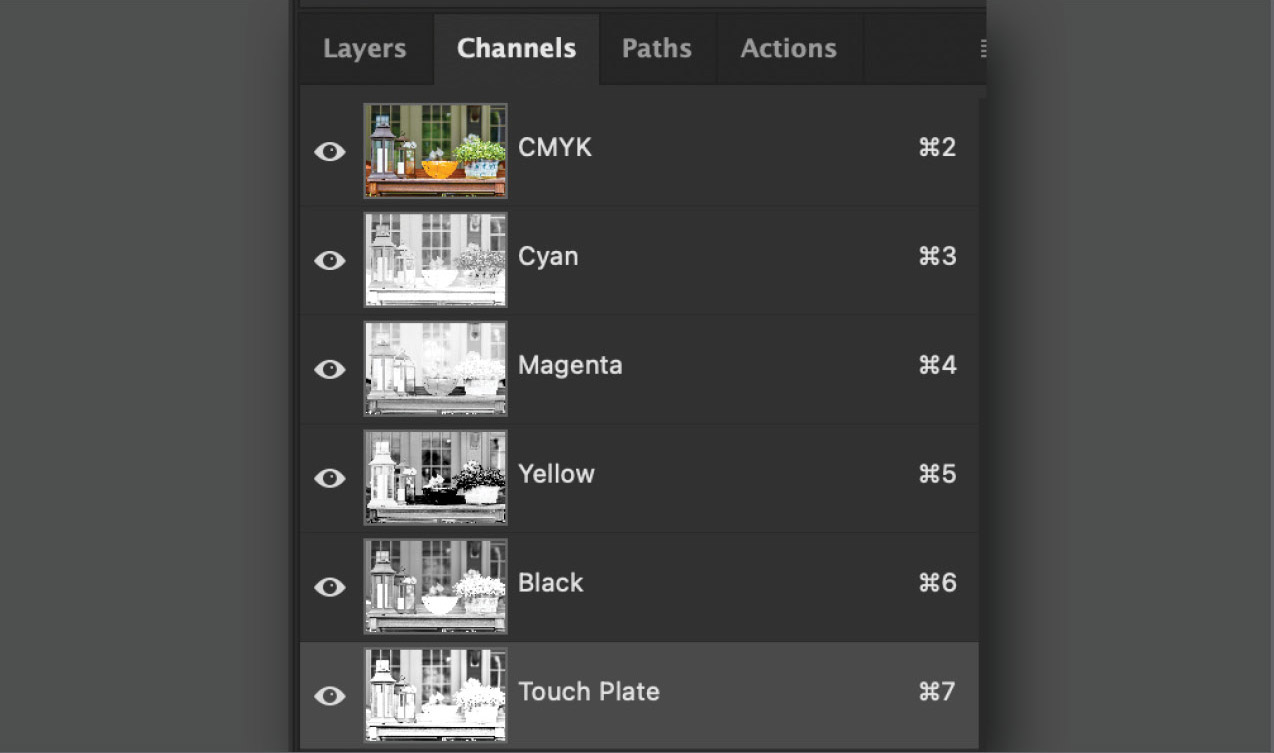The height and width of the screenshot is (753, 1274).
Task: Toggle visibility of the Cyan channel
Action: (x=330, y=260)
